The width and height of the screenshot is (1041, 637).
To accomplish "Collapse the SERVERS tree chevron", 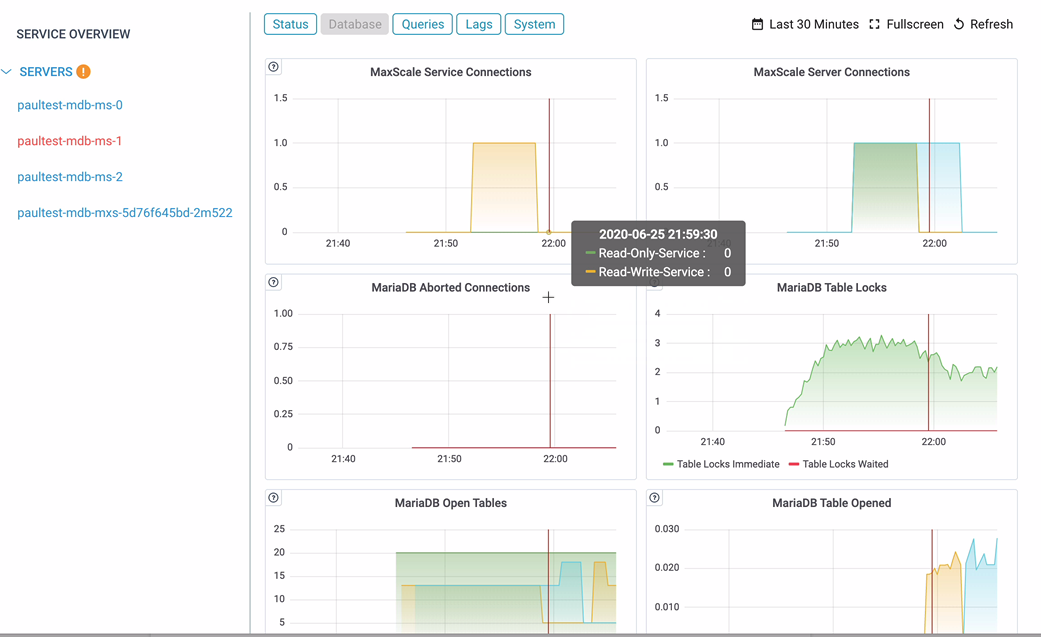I will pyautogui.click(x=7, y=72).
